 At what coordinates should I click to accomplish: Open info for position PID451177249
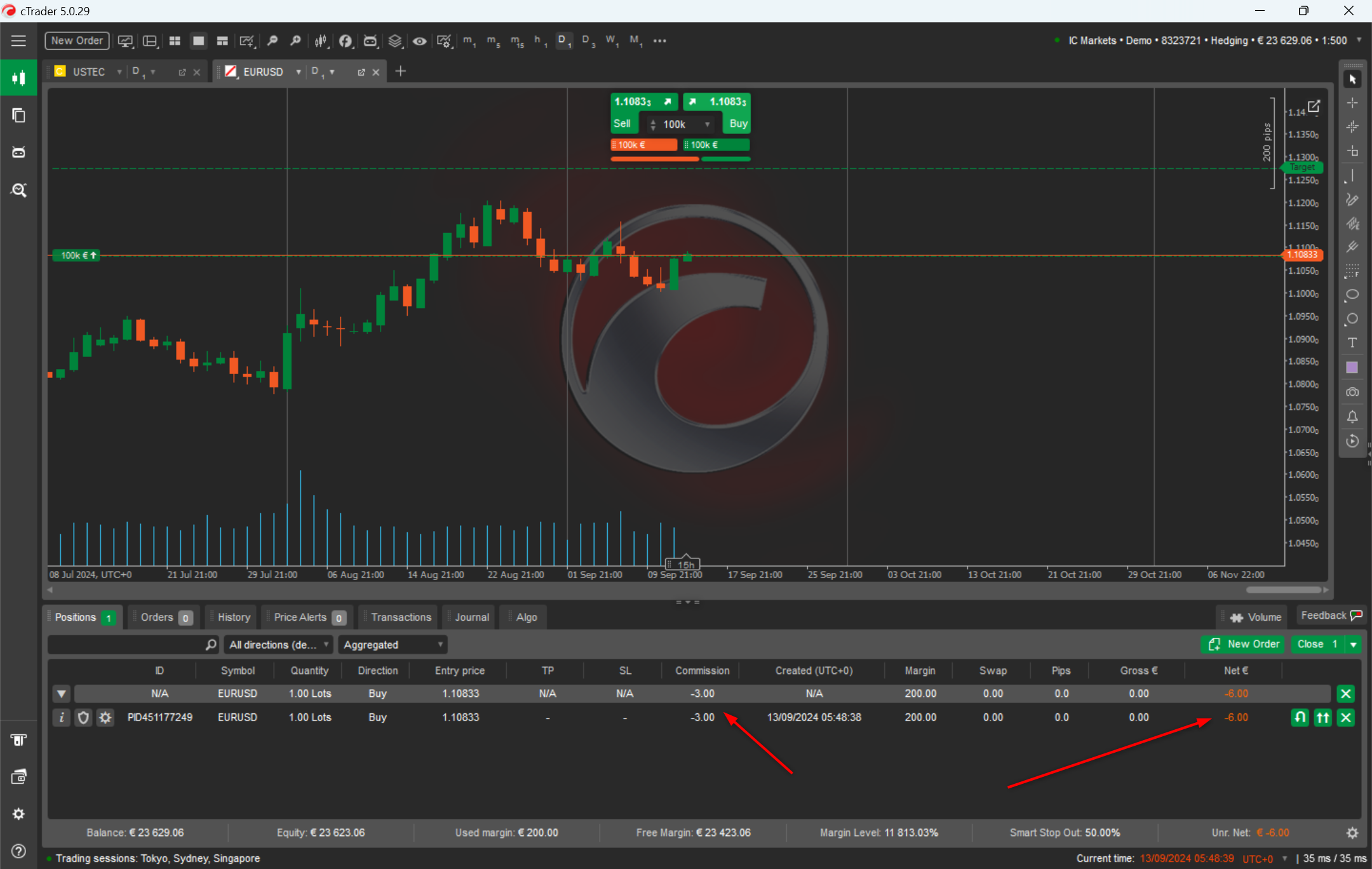[x=61, y=717]
